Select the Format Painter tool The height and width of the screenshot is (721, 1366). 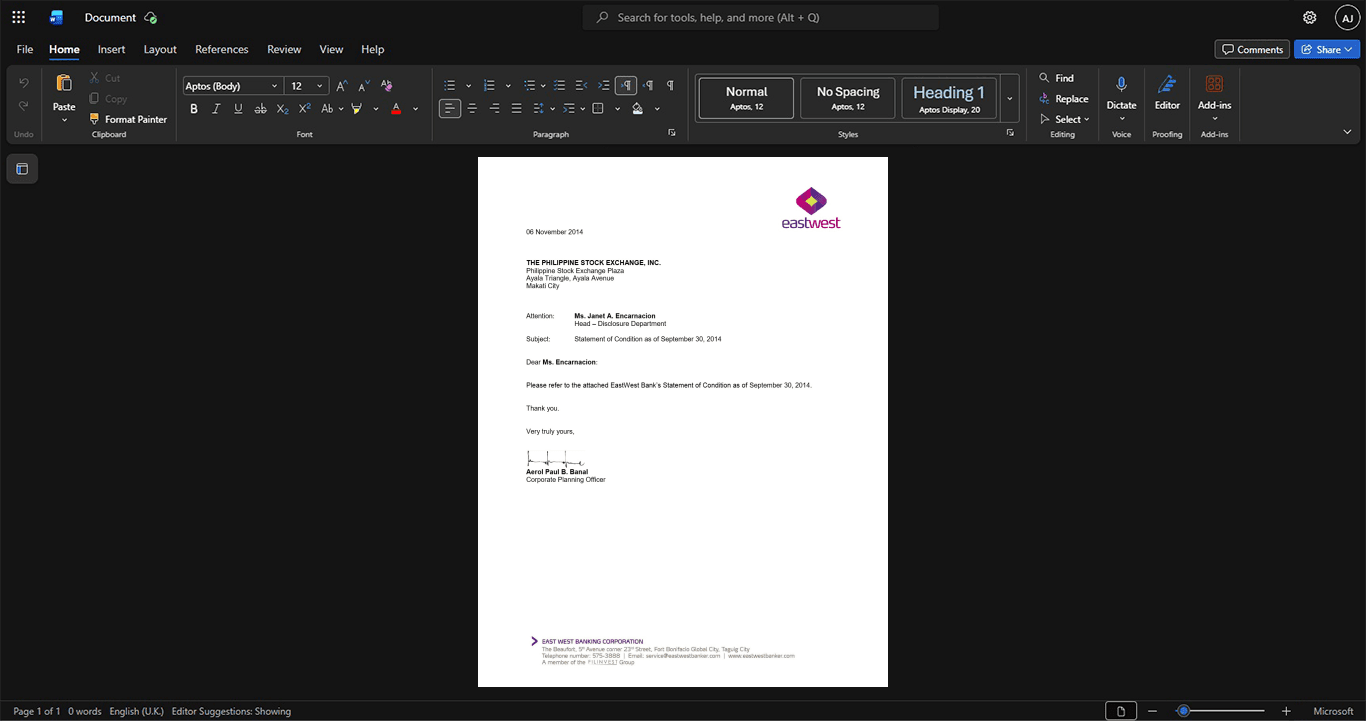tap(128, 119)
